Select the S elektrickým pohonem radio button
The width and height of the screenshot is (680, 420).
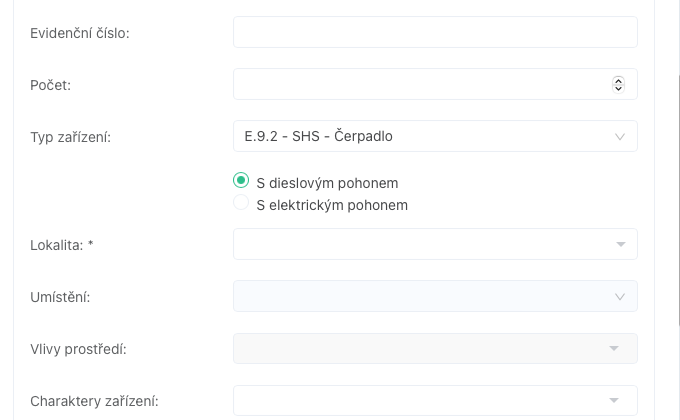coord(241,203)
